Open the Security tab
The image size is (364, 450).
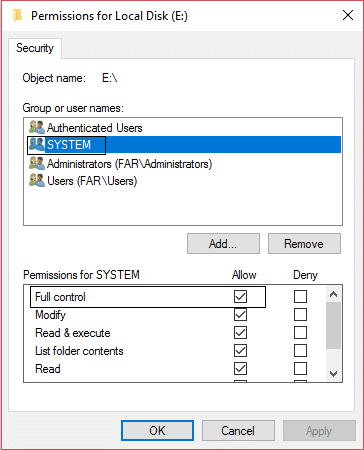click(35, 48)
